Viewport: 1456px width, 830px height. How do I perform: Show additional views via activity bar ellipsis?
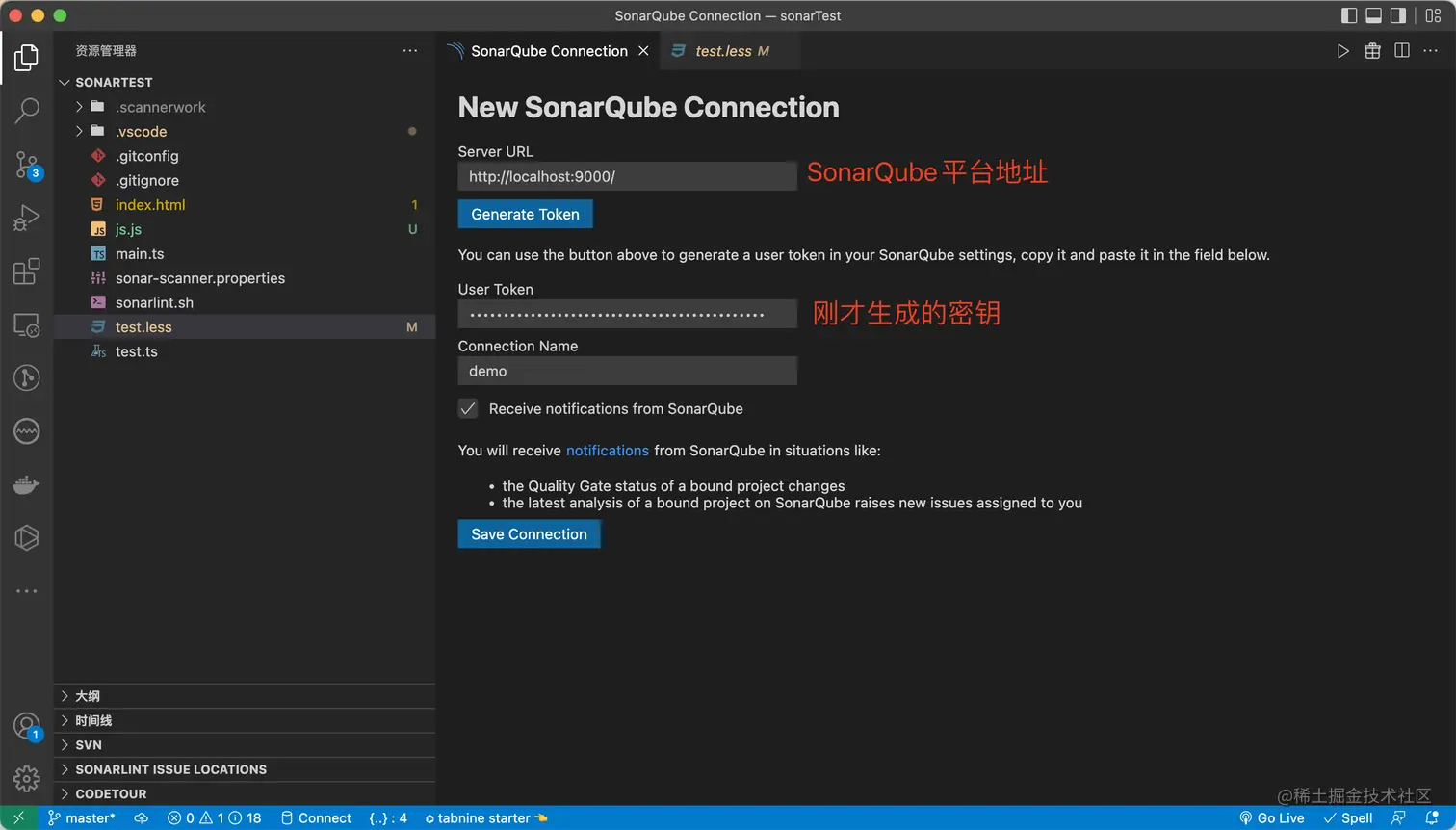[x=26, y=591]
